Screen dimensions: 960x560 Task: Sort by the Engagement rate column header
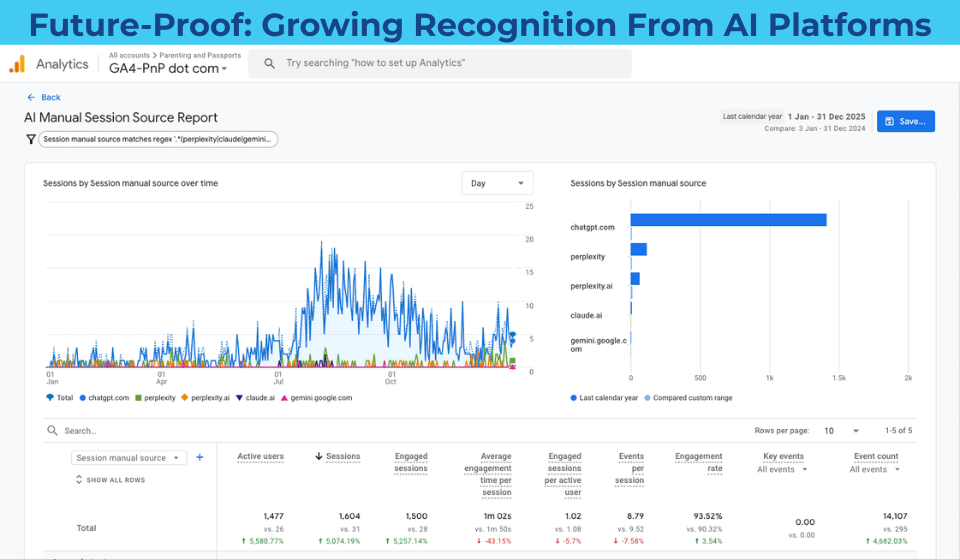[698, 462]
